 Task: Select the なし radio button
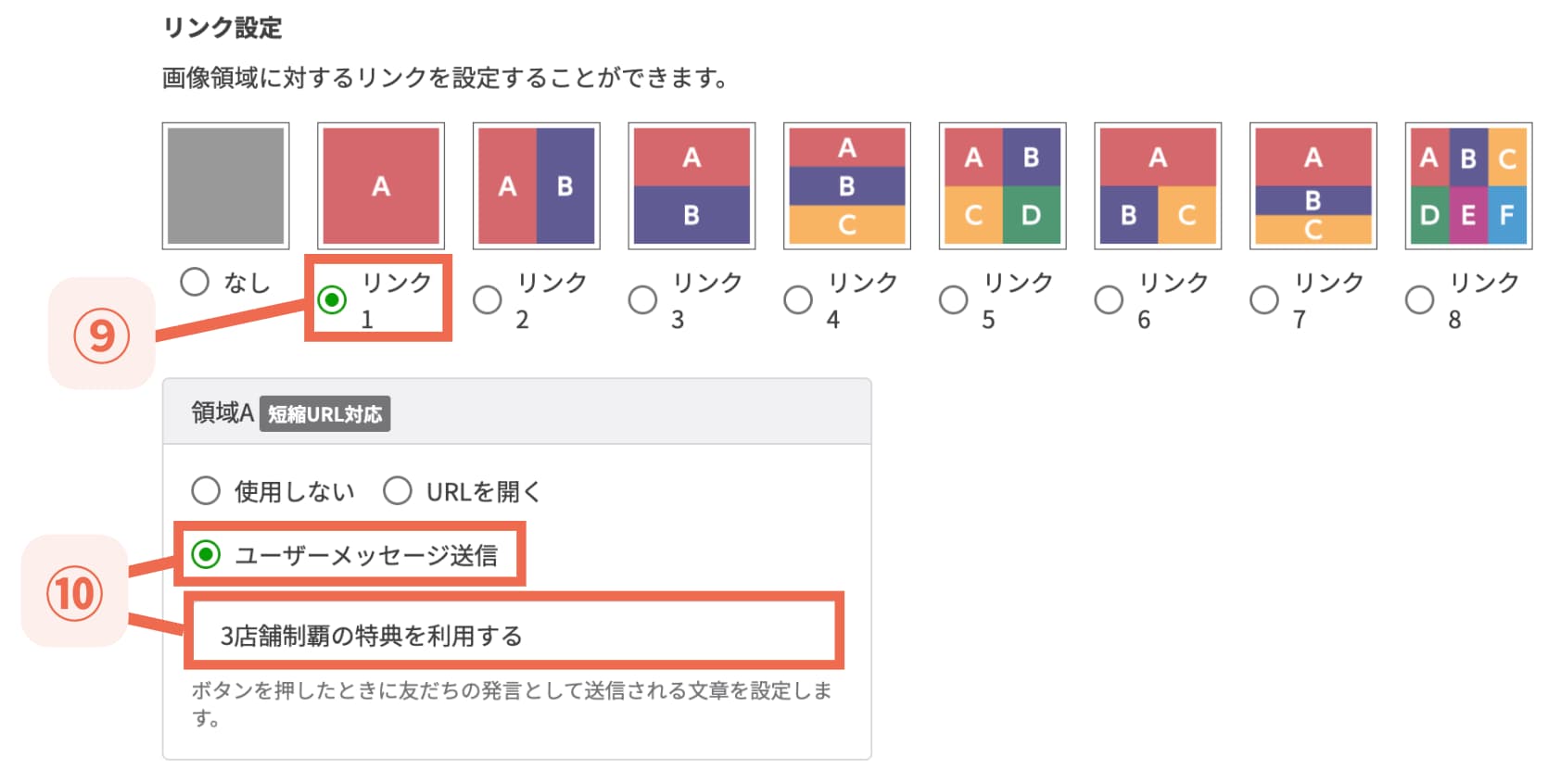pyautogui.click(x=196, y=284)
